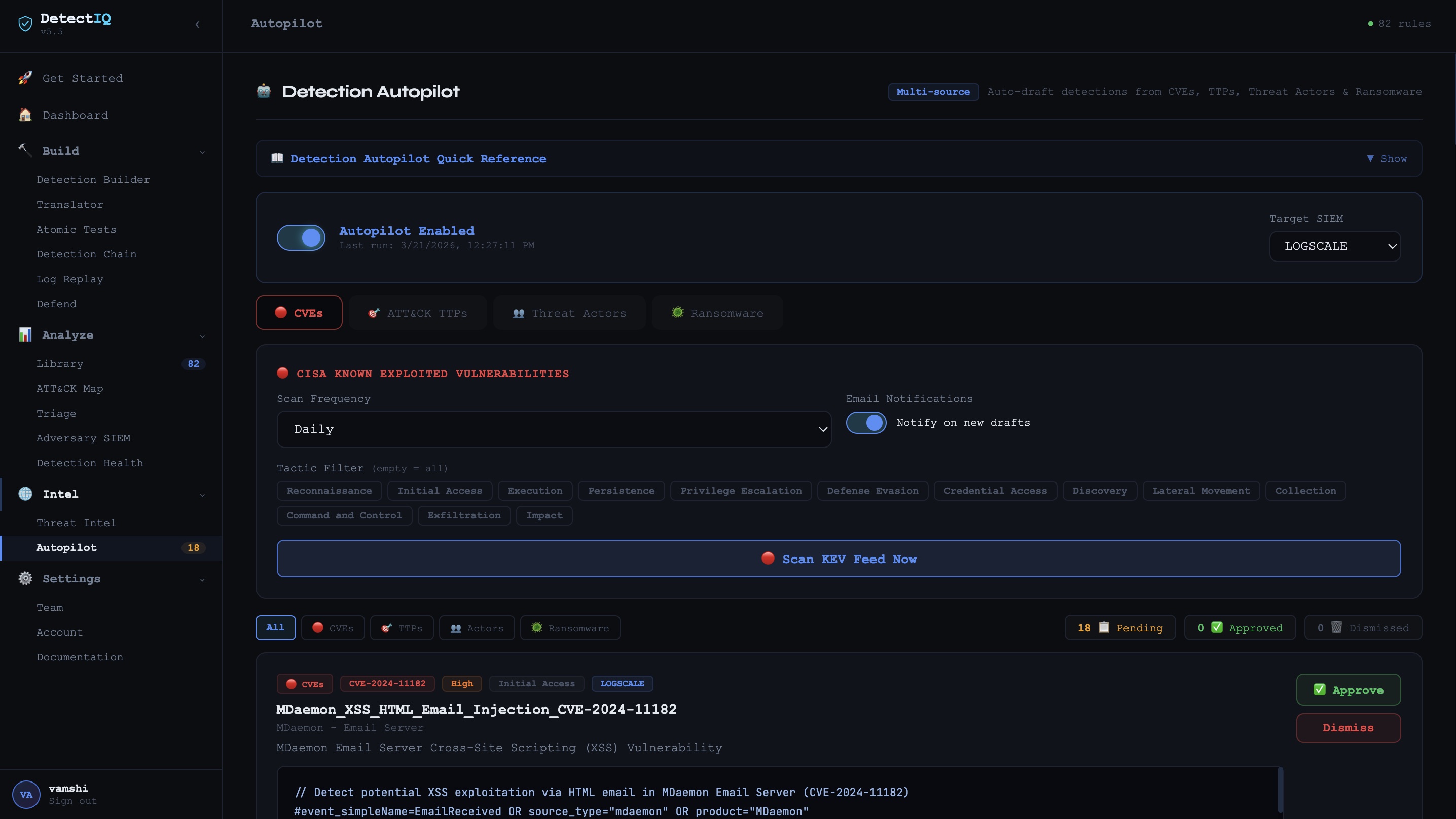Open the Ransomware source tab
The image size is (1456, 819).
tap(717, 313)
